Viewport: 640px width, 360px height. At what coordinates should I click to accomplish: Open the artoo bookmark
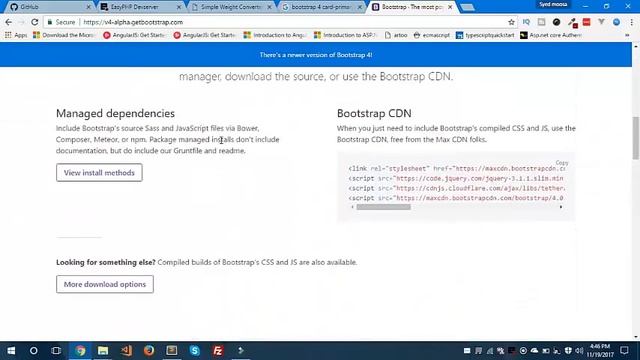point(396,35)
